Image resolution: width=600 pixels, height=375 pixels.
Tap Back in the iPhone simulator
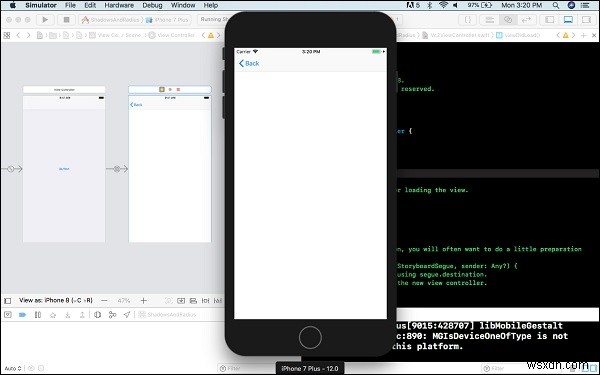249,64
